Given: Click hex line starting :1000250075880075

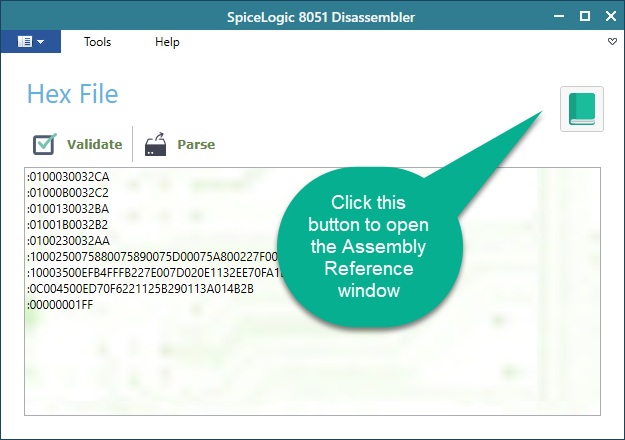Looking at the screenshot, I should coord(152,257).
